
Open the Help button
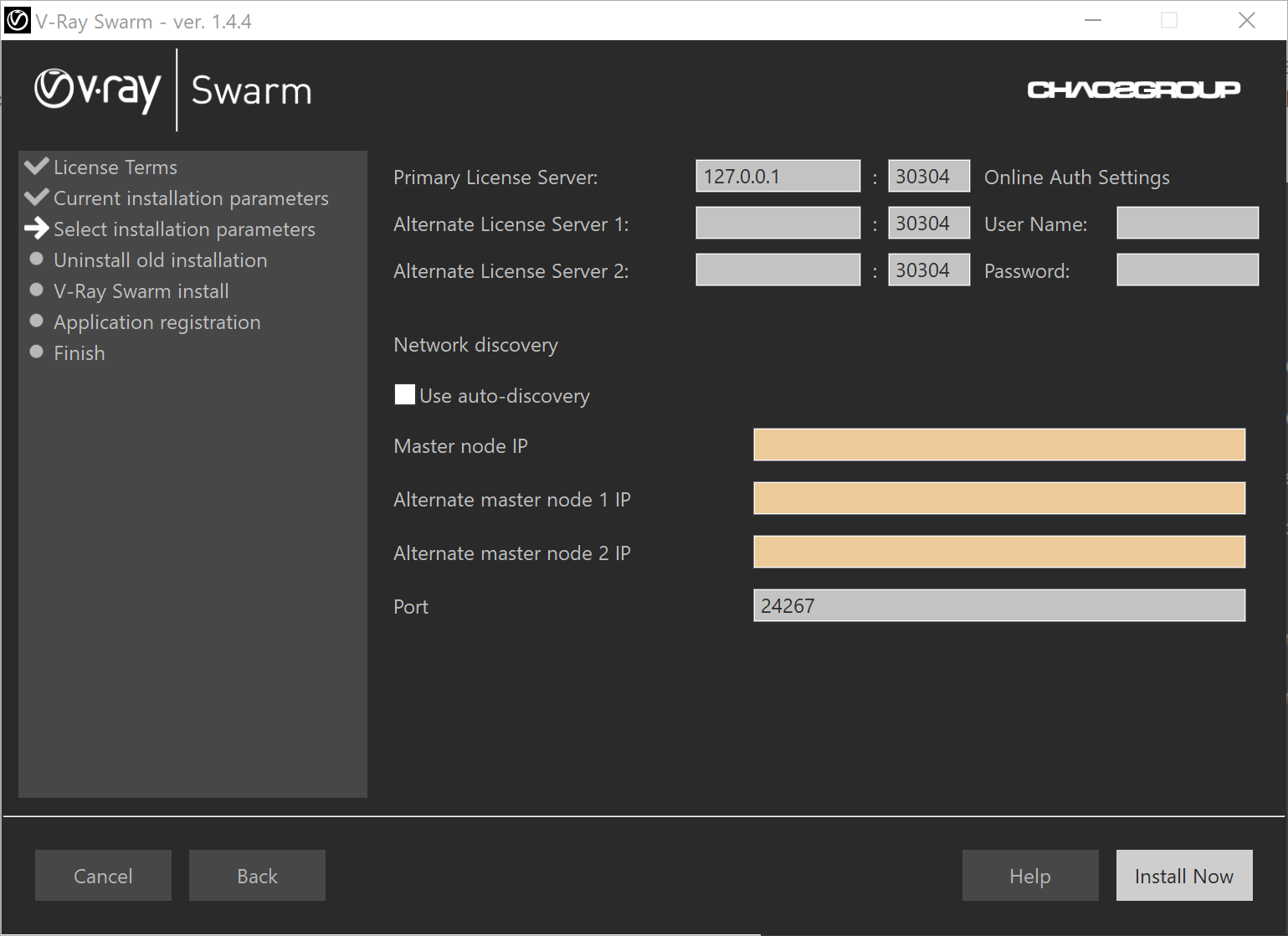[1030, 875]
